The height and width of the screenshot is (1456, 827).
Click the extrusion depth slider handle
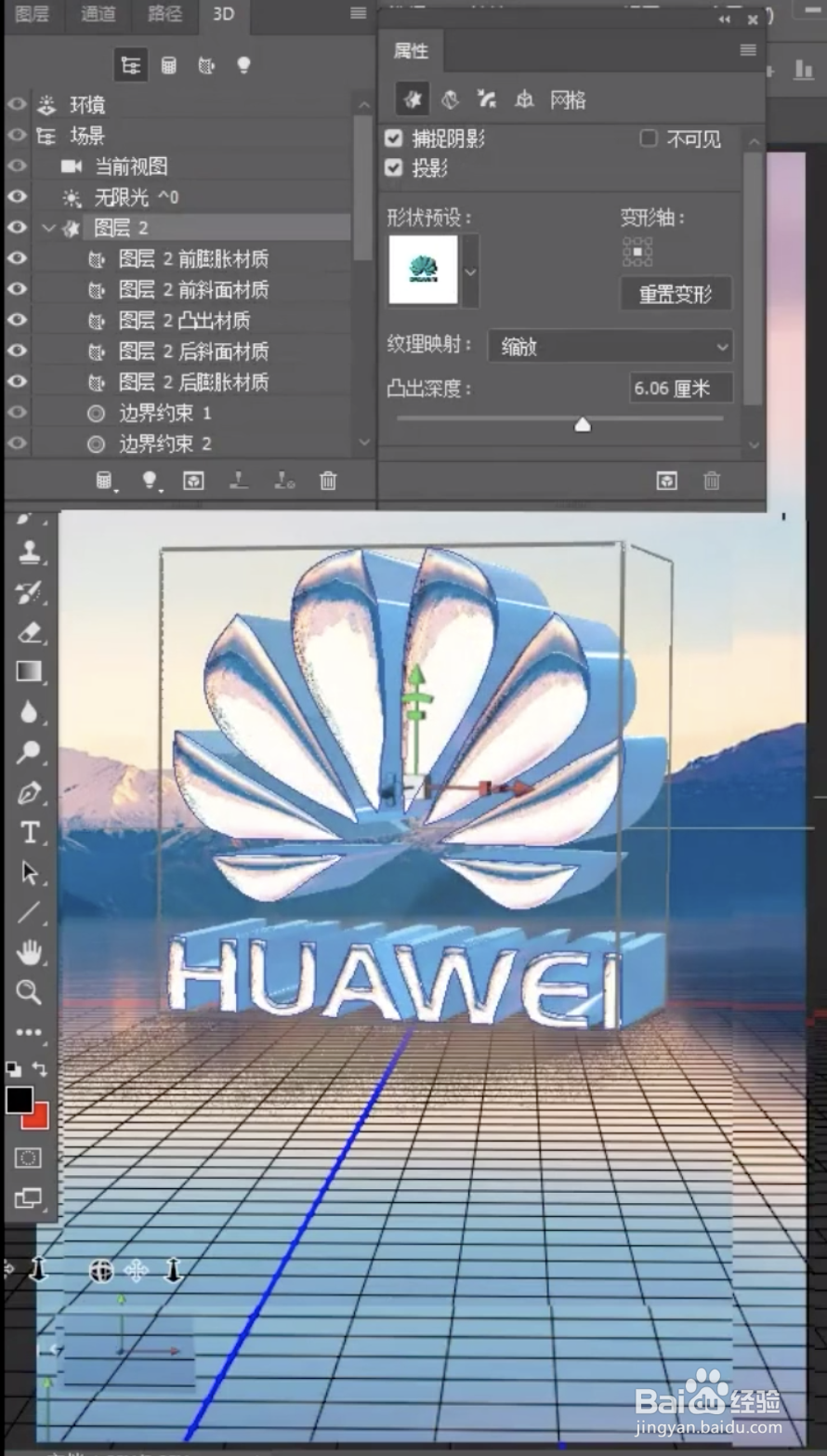(x=583, y=425)
